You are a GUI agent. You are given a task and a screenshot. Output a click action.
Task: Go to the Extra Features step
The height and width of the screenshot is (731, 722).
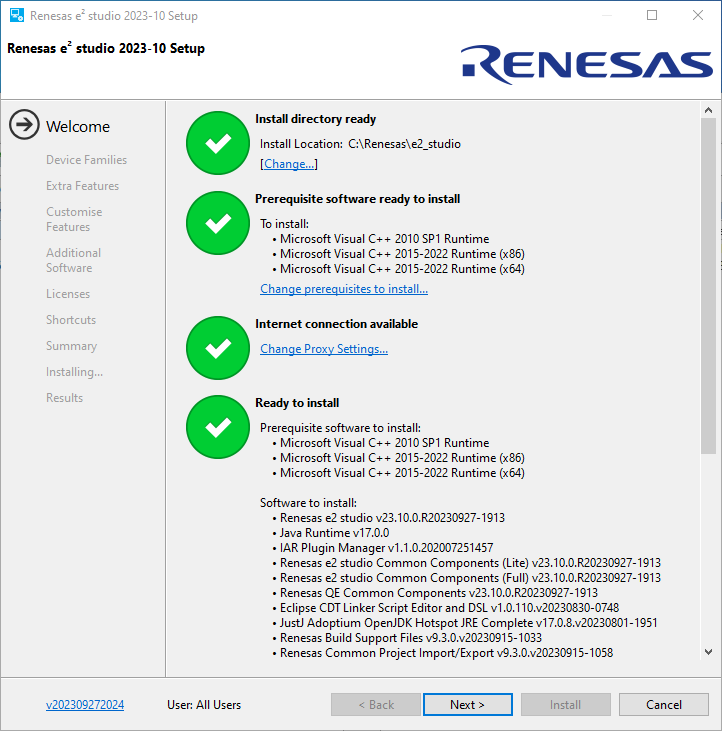click(82, 186)
